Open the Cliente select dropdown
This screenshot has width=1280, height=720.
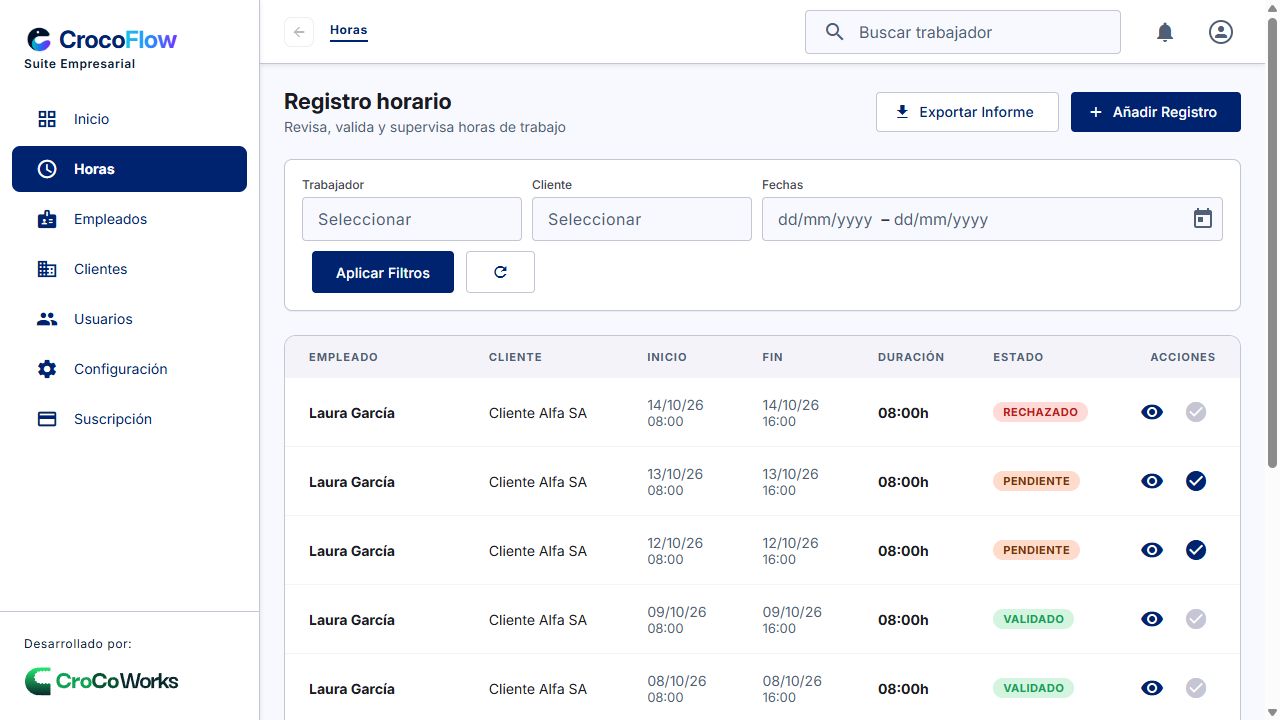pyautogui.click(x=642, y=219)
